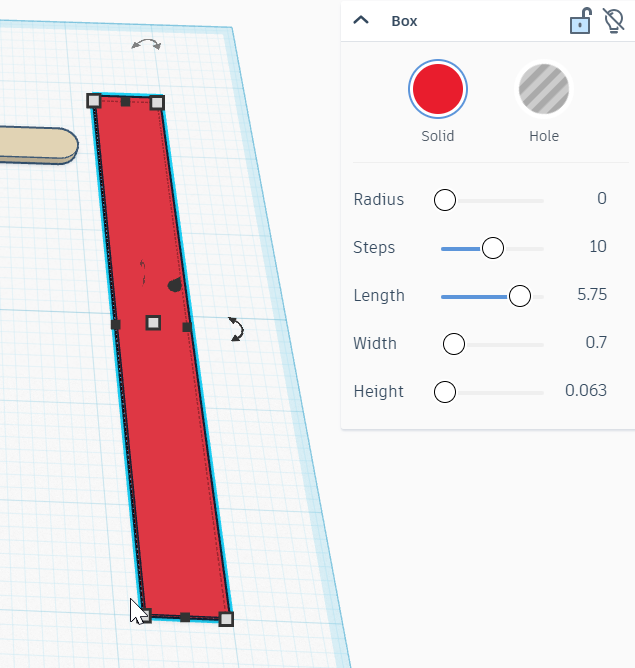Switch the shape to Hole mode
635x668 pixels.
click(x=543, y=89)
